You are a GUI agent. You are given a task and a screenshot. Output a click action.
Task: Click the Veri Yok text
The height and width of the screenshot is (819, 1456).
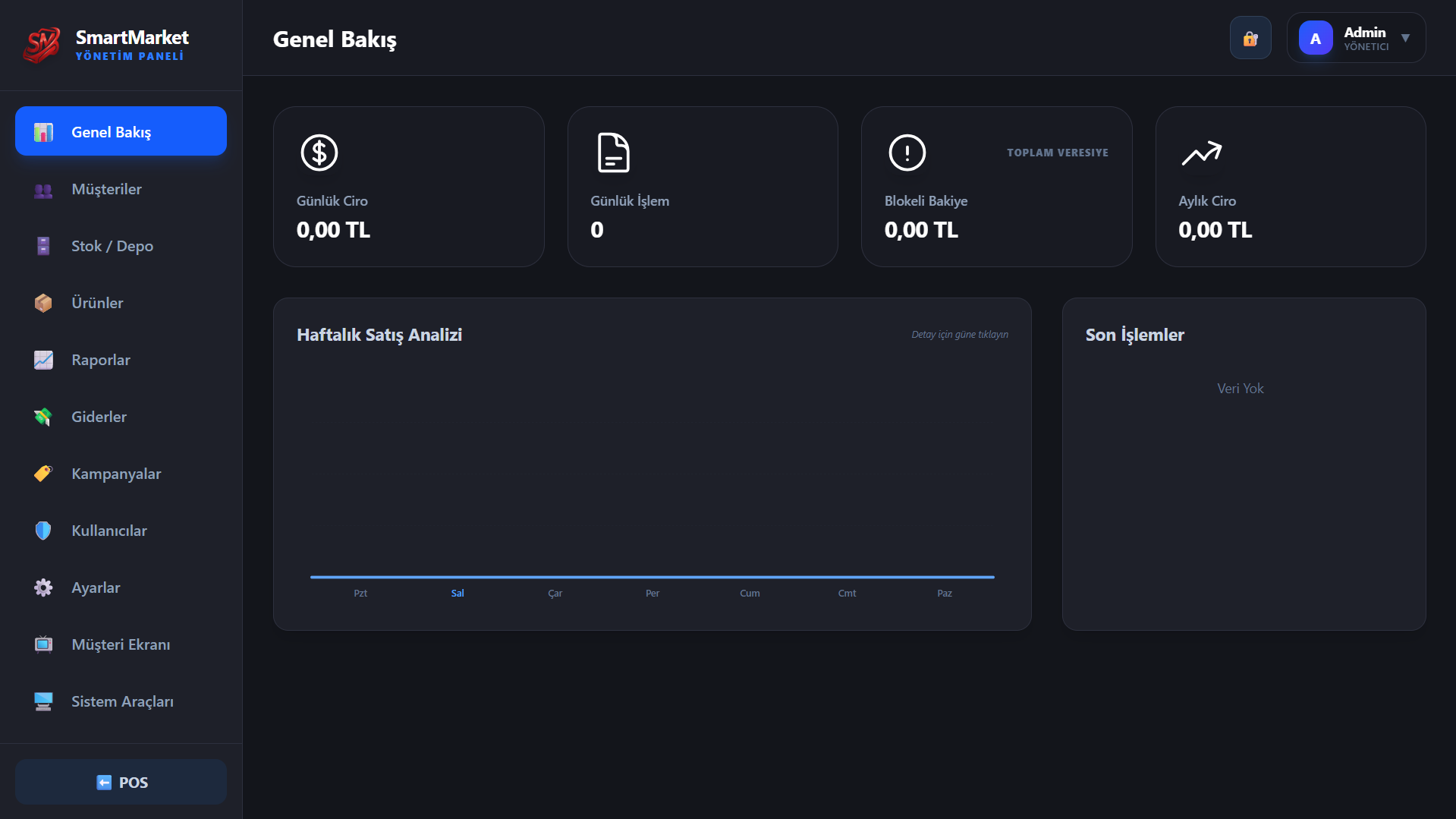[1241, 389]
